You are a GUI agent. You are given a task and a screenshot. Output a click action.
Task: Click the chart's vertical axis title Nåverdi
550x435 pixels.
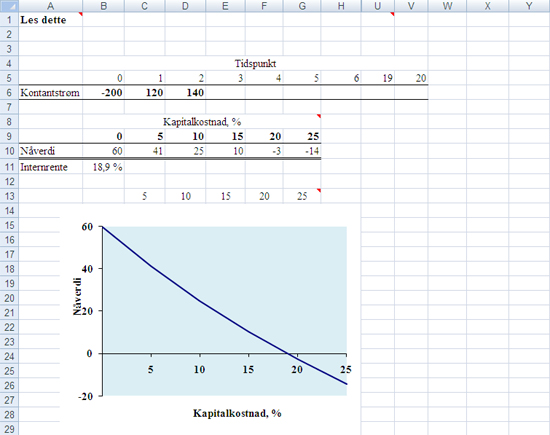click(x=78, y=296)
